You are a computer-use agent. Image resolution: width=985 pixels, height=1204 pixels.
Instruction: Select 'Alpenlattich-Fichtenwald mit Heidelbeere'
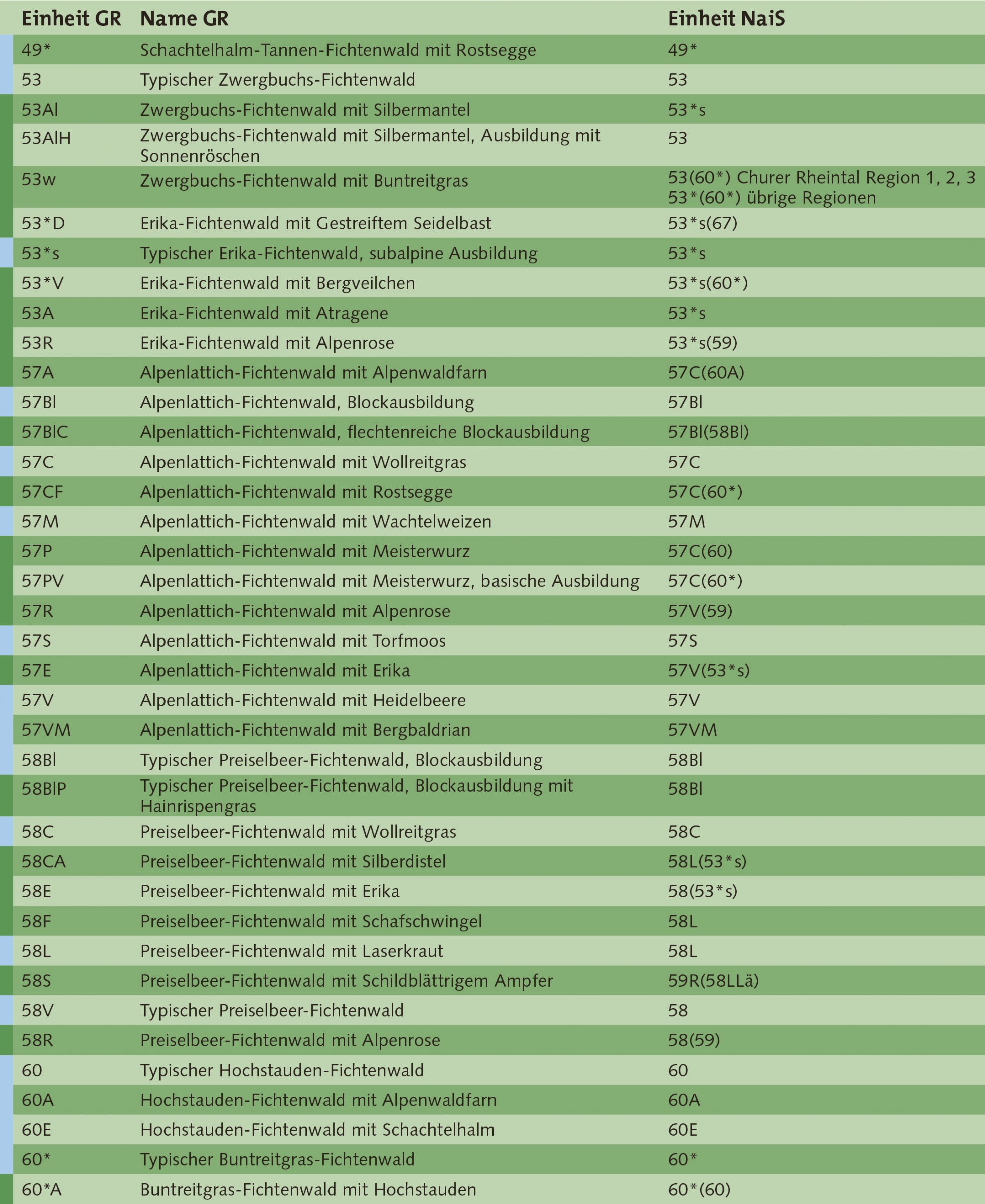[303, 700]
